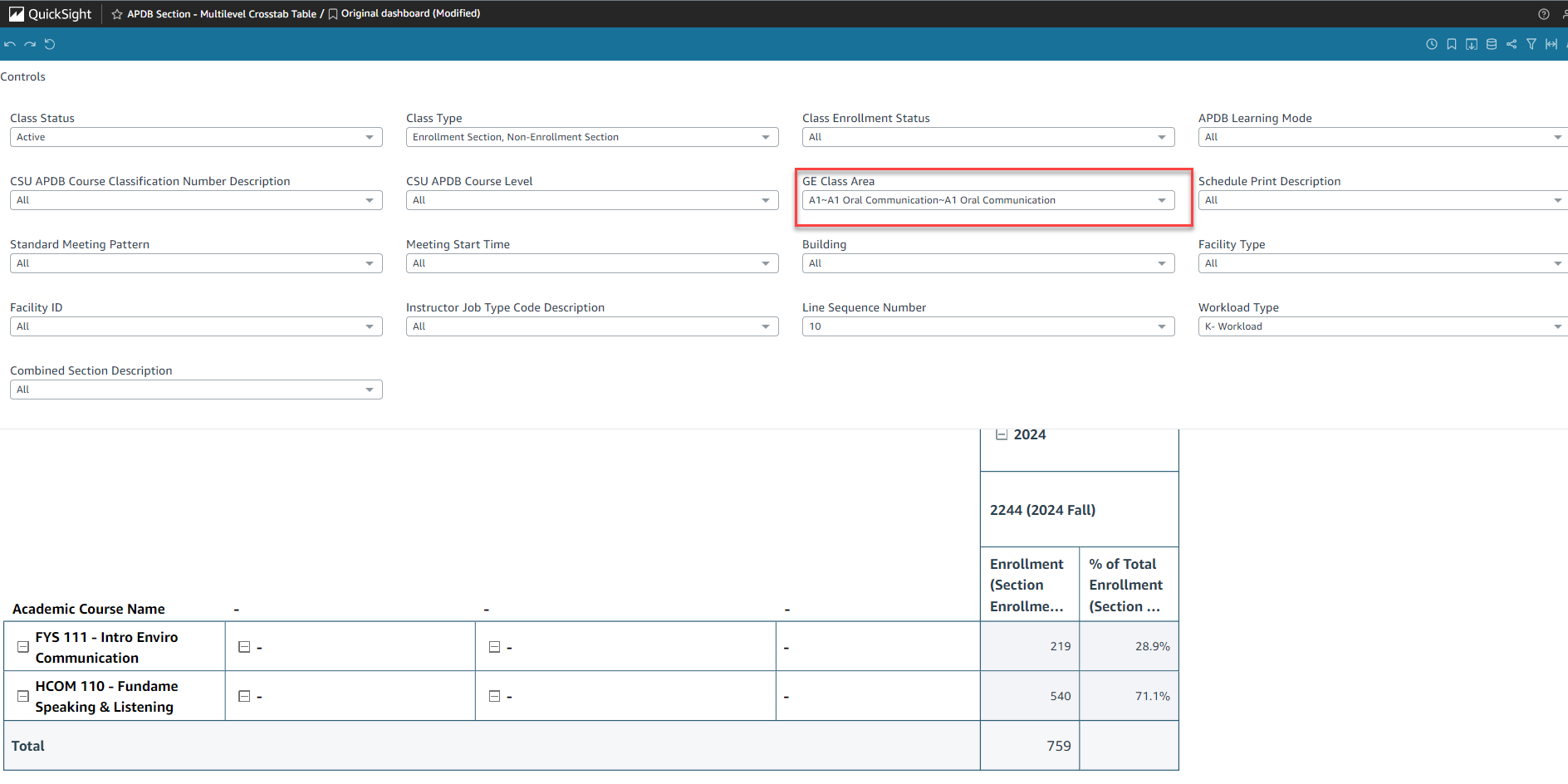Collapse the 2024 column group
Image resolution: width=1568 pixels, height=784 pixels.
1002,434
